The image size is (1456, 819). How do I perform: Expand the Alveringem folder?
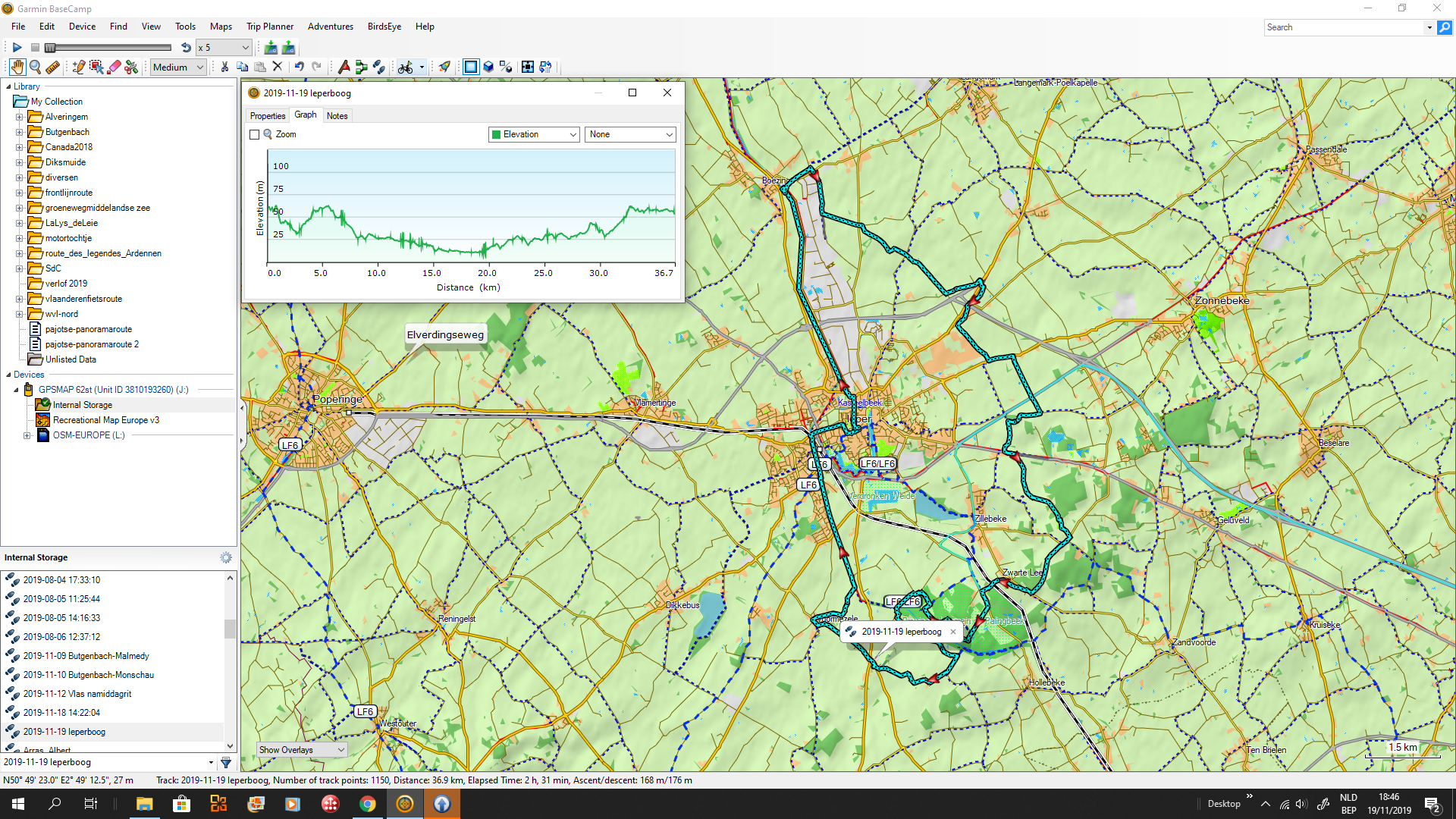point(20,117)
